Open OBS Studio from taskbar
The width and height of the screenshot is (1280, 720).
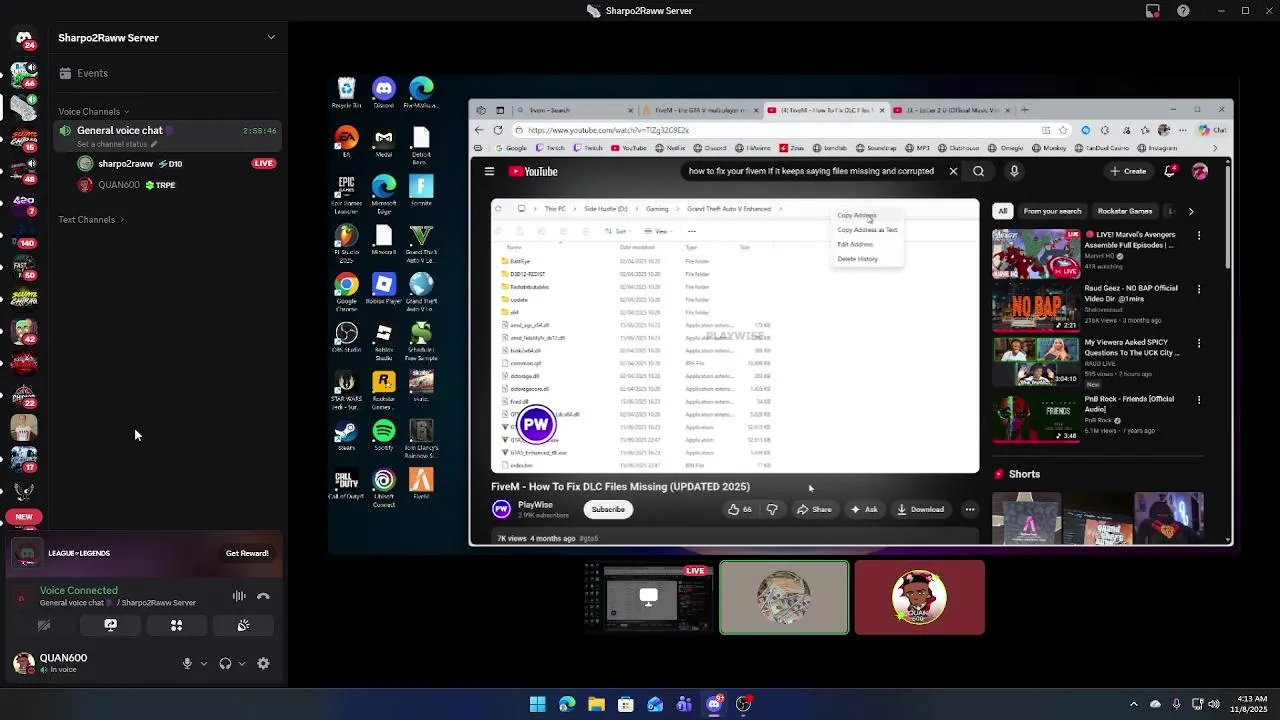(x=743, y=704)
